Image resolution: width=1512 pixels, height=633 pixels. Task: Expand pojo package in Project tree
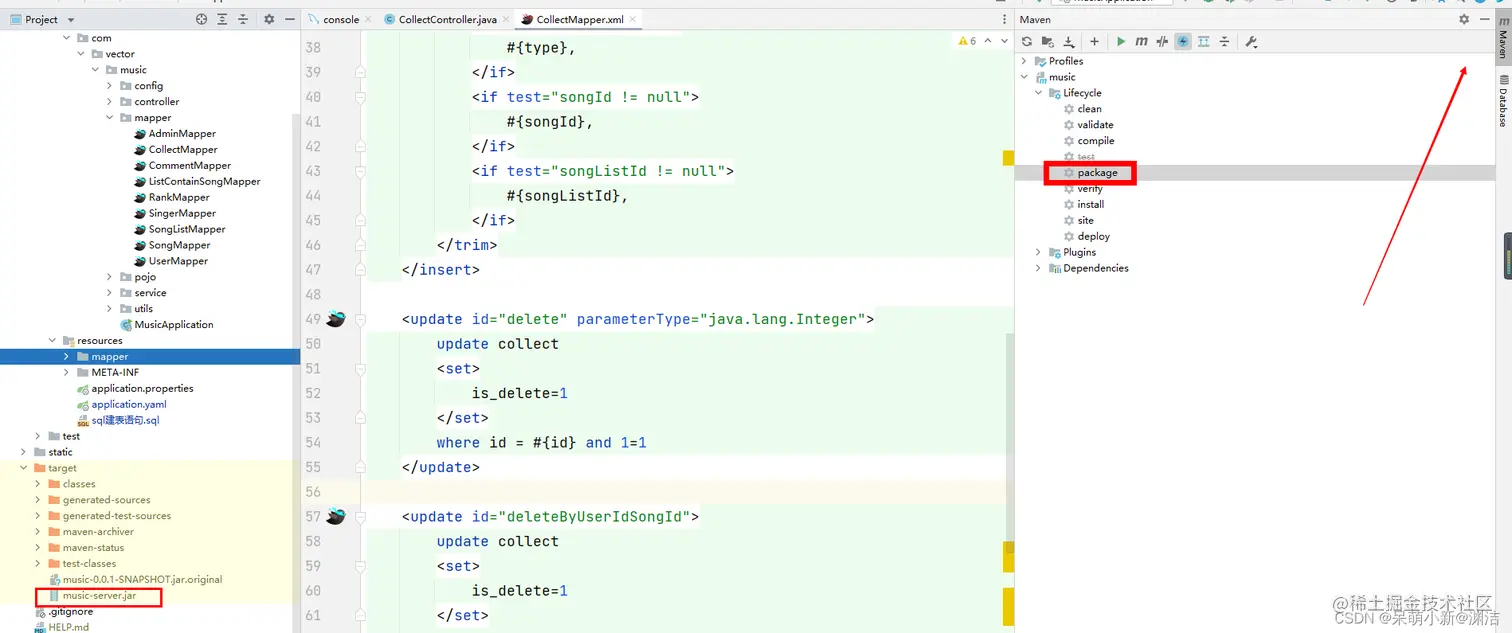click(110, 277)
